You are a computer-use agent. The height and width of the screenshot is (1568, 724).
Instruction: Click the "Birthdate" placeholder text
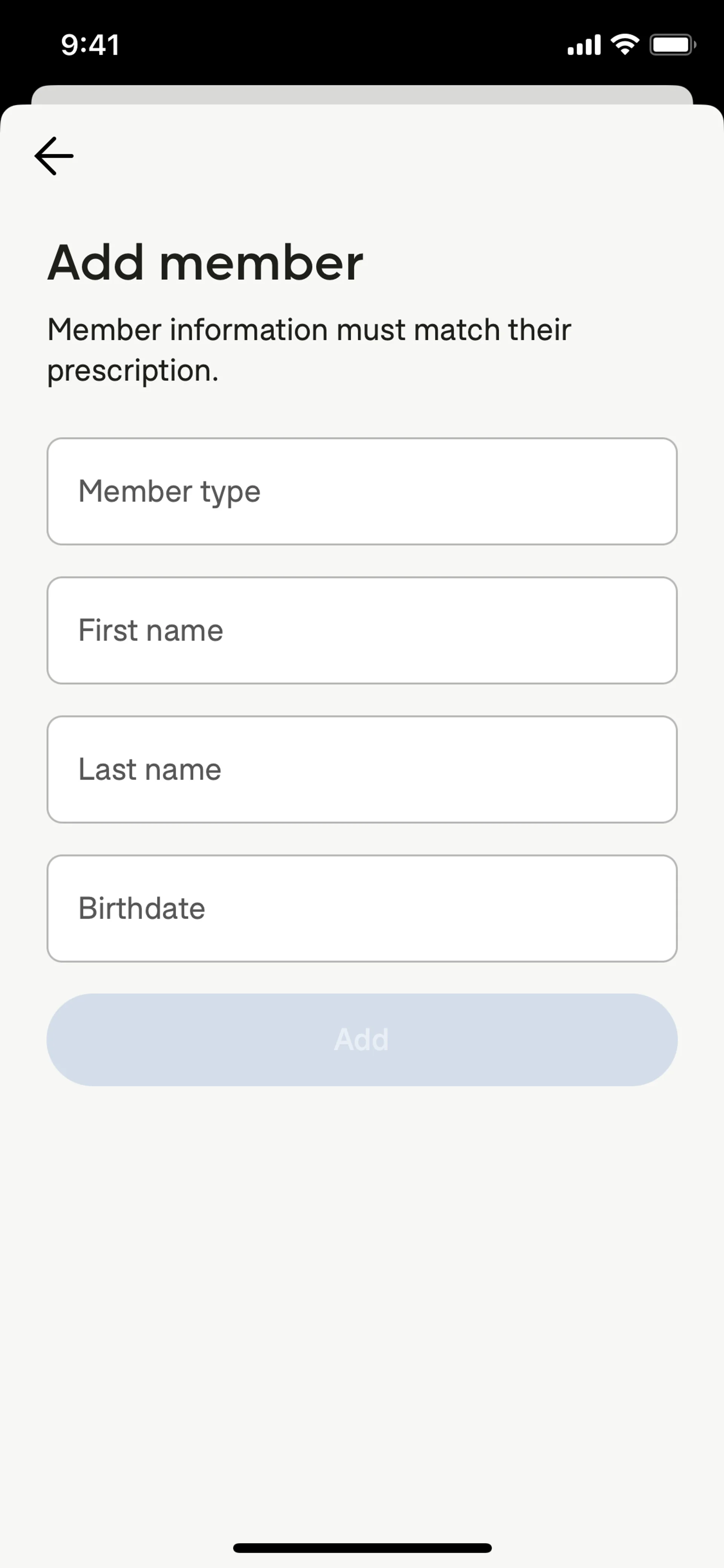coord(142,908)
